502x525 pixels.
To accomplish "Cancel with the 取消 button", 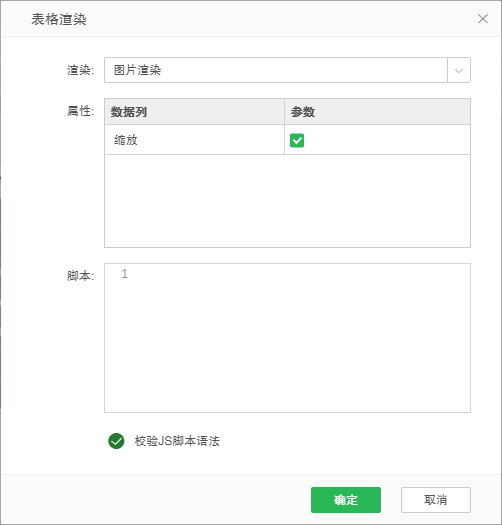I will [x=436, y=500].
